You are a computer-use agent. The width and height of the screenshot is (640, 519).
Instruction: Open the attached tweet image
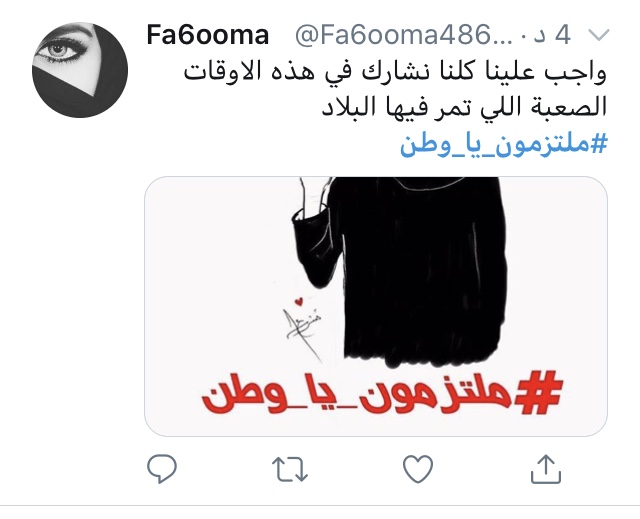[x=376, y=306]
